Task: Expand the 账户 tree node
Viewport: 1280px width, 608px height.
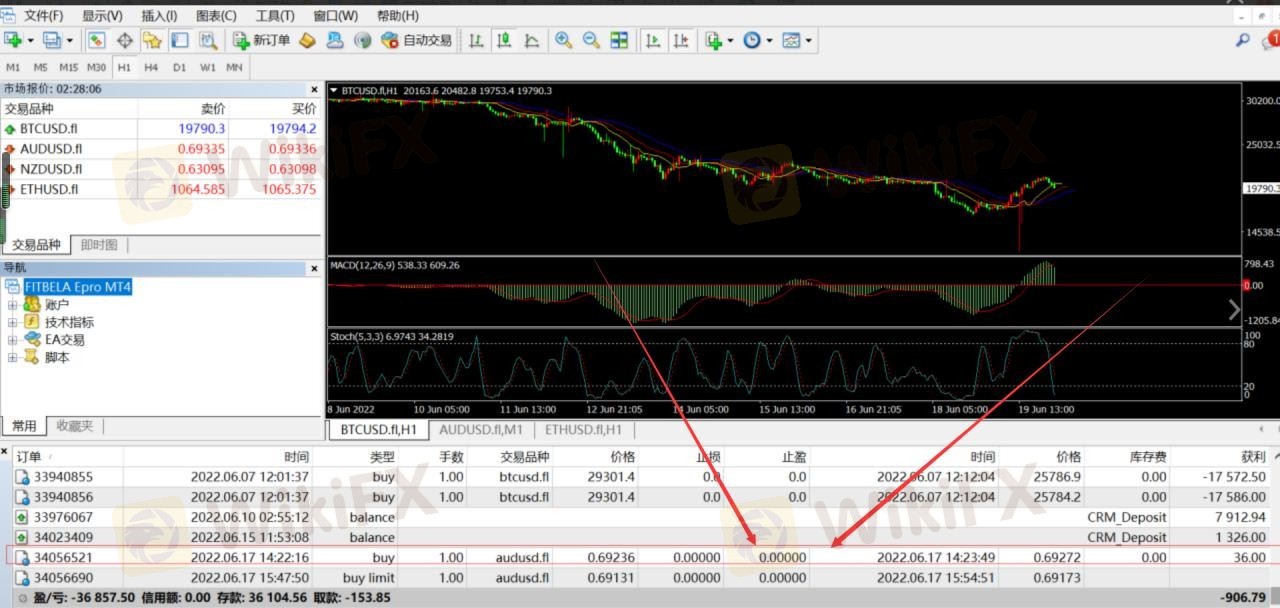Action: [x=13, y=305]
